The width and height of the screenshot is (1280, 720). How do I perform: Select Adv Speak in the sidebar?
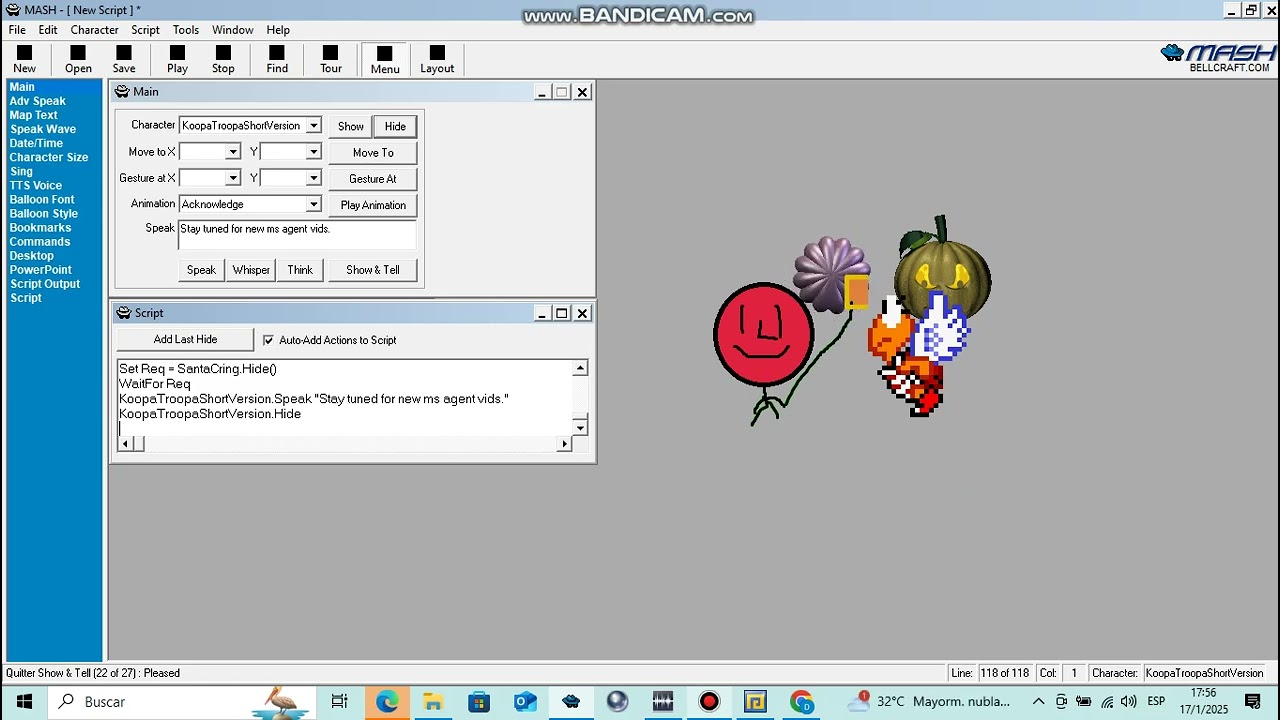(x=37, y=101)
